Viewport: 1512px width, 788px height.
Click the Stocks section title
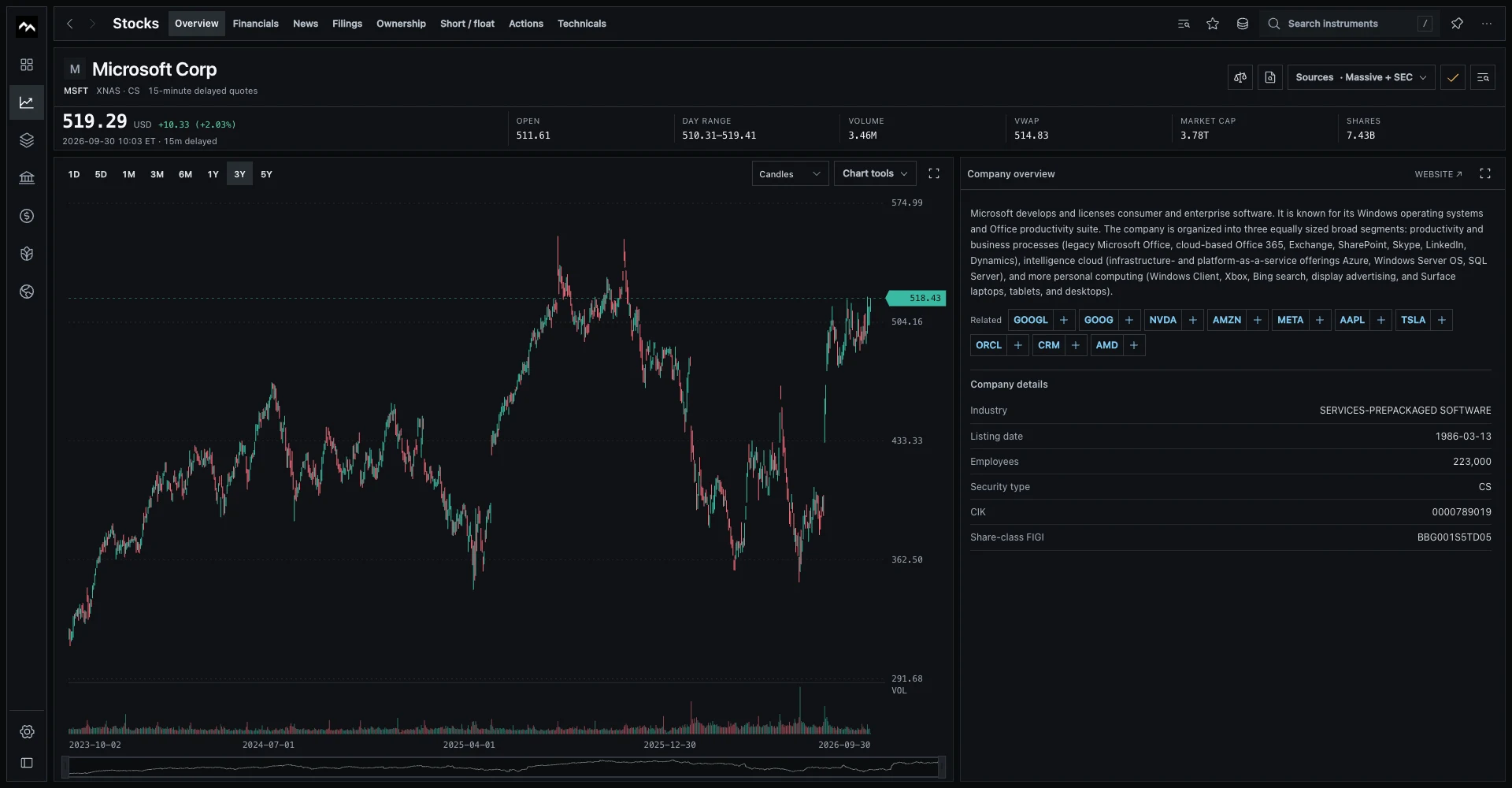135,24
